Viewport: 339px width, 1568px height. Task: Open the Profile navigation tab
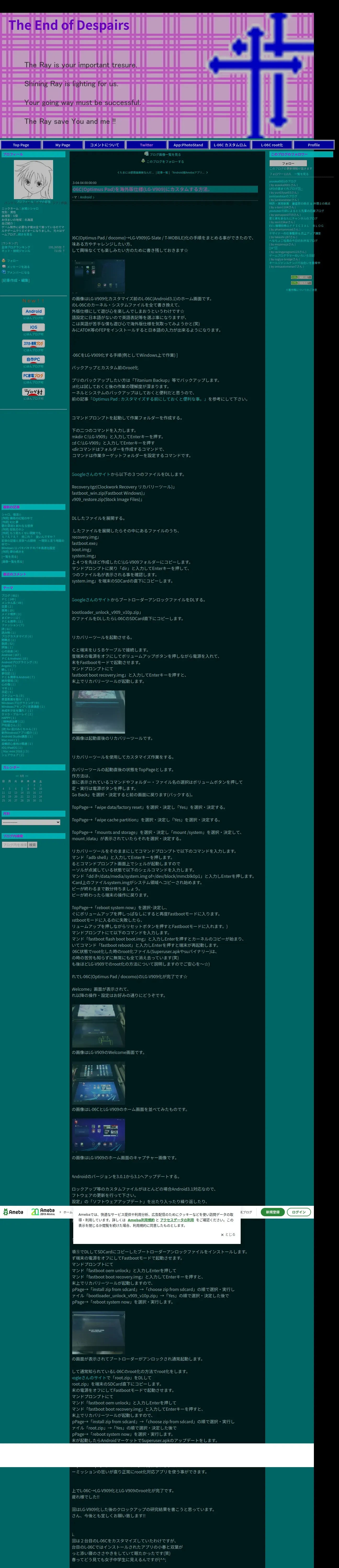pyautogui.click(x=313, y=145)
